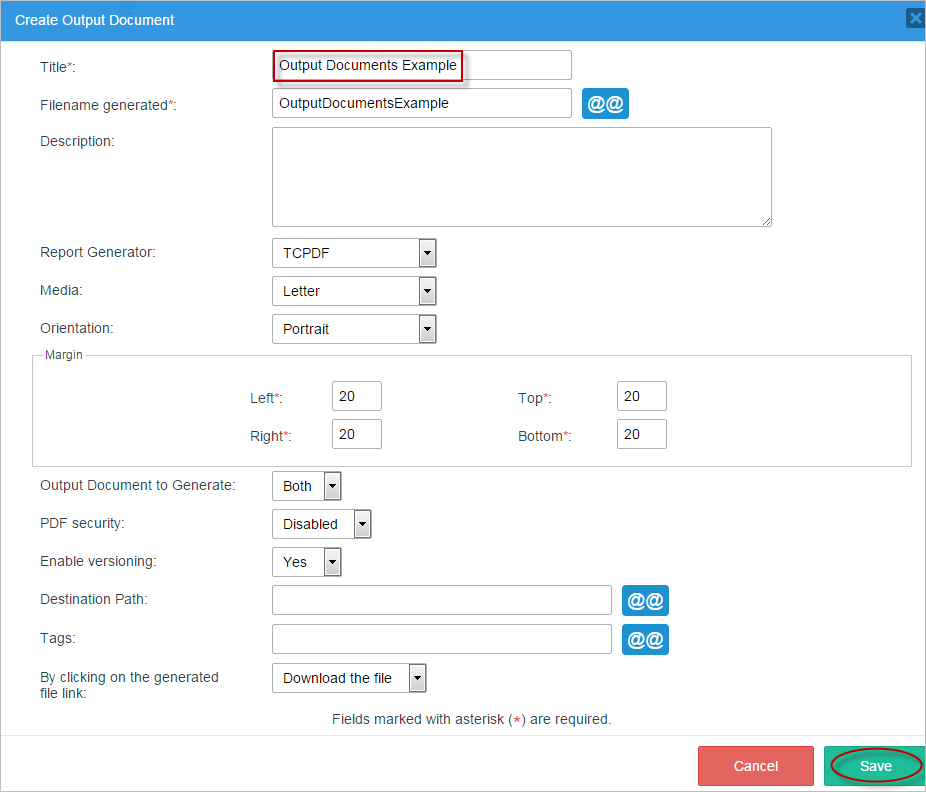Screen dimensions: 926x792
Task: Click into the Destination Path field
Action: (441, 600)
